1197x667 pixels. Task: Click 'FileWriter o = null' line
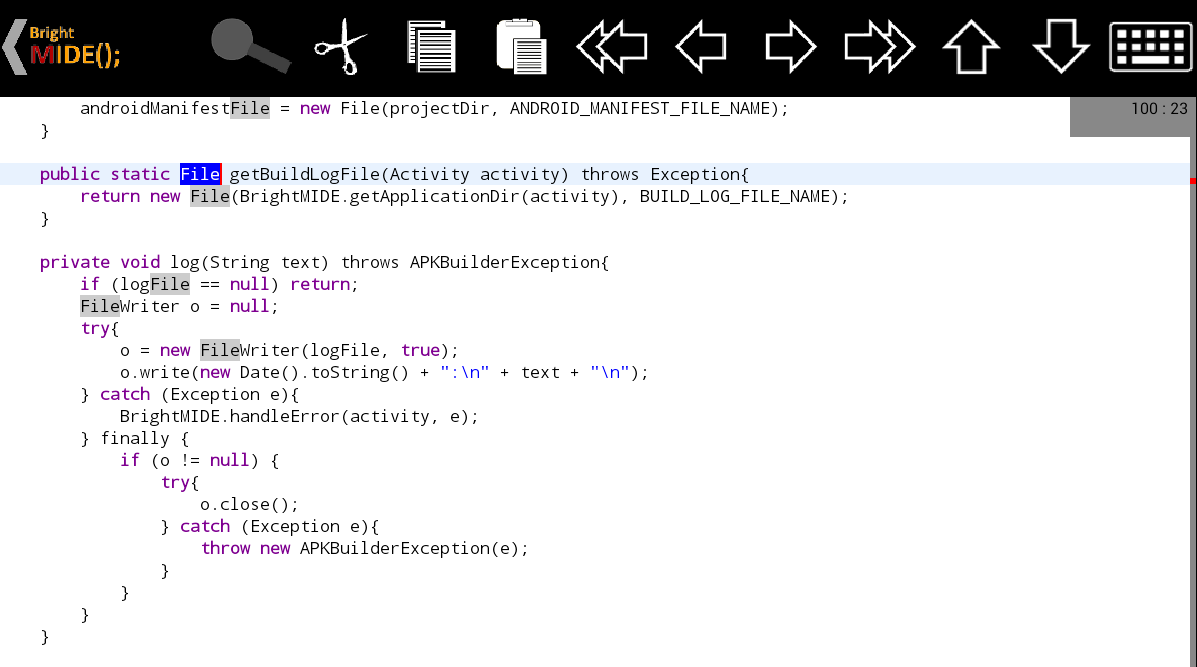coord(179,306)
